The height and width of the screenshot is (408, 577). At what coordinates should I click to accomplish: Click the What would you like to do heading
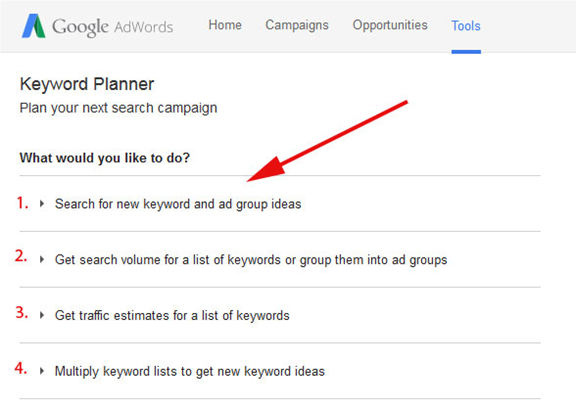coord(105,158)
